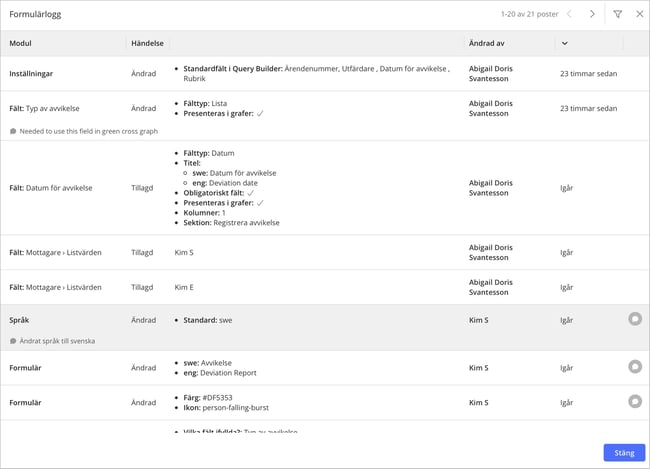Go to next page of log entries
The image size is (650, 469).
point(592,14)
